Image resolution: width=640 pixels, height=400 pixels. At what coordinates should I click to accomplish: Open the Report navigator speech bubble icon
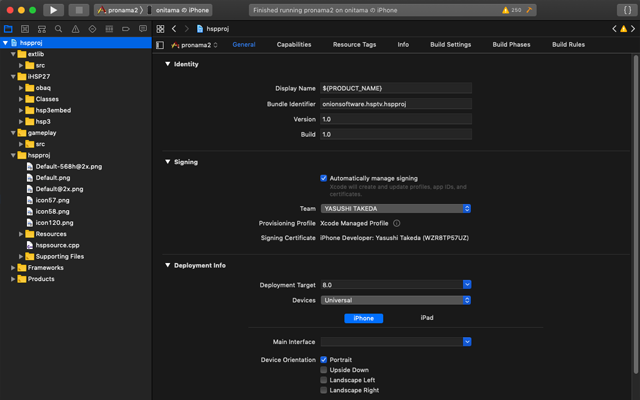click(x=143, y=29)
